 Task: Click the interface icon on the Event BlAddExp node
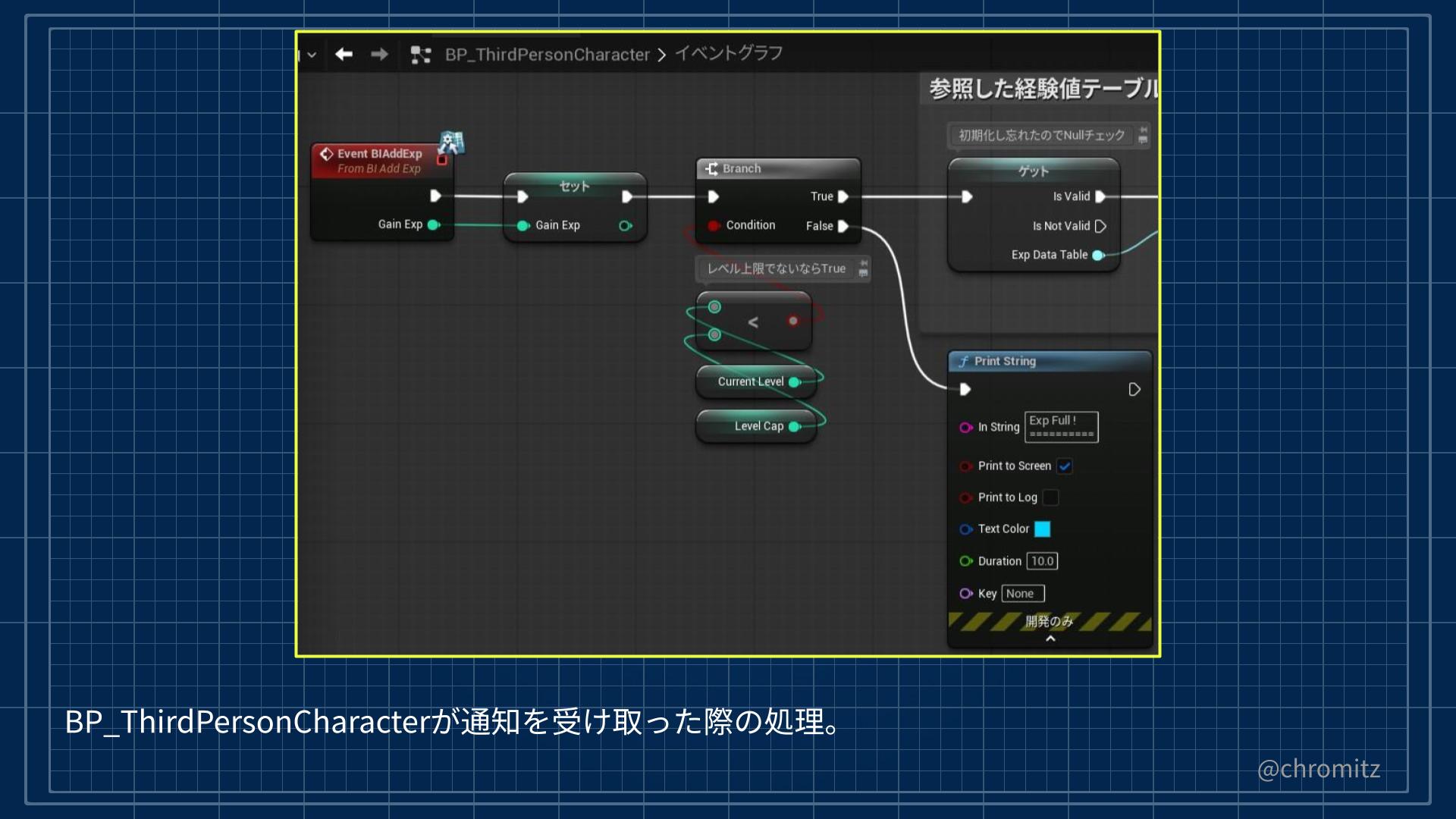(x=452, y=142)
